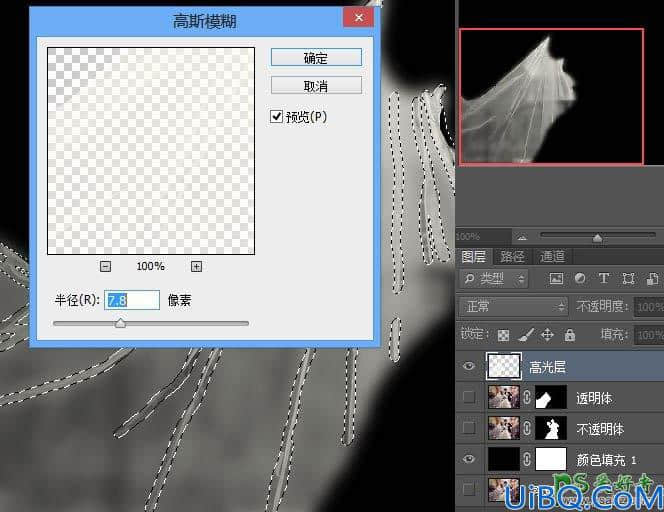This screenshot has width=664, height=512.
Task: Open the 正常 blend mode dropdown
Action: click(x=513, y=307)
